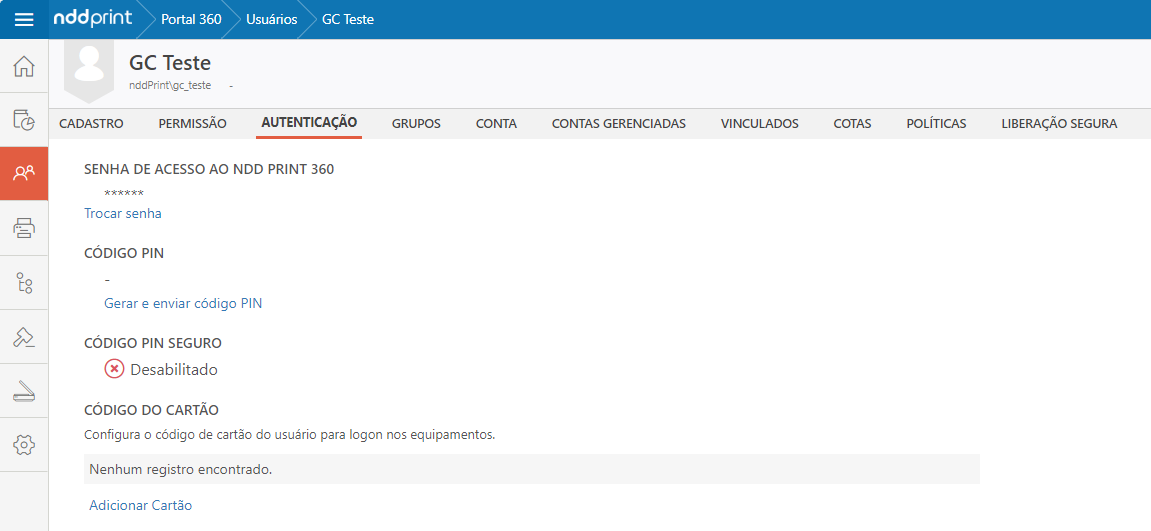The image size is (1151, 531).
Task: Click the nddprint logo
Action: pyautogui.click(x=93, y=19)
